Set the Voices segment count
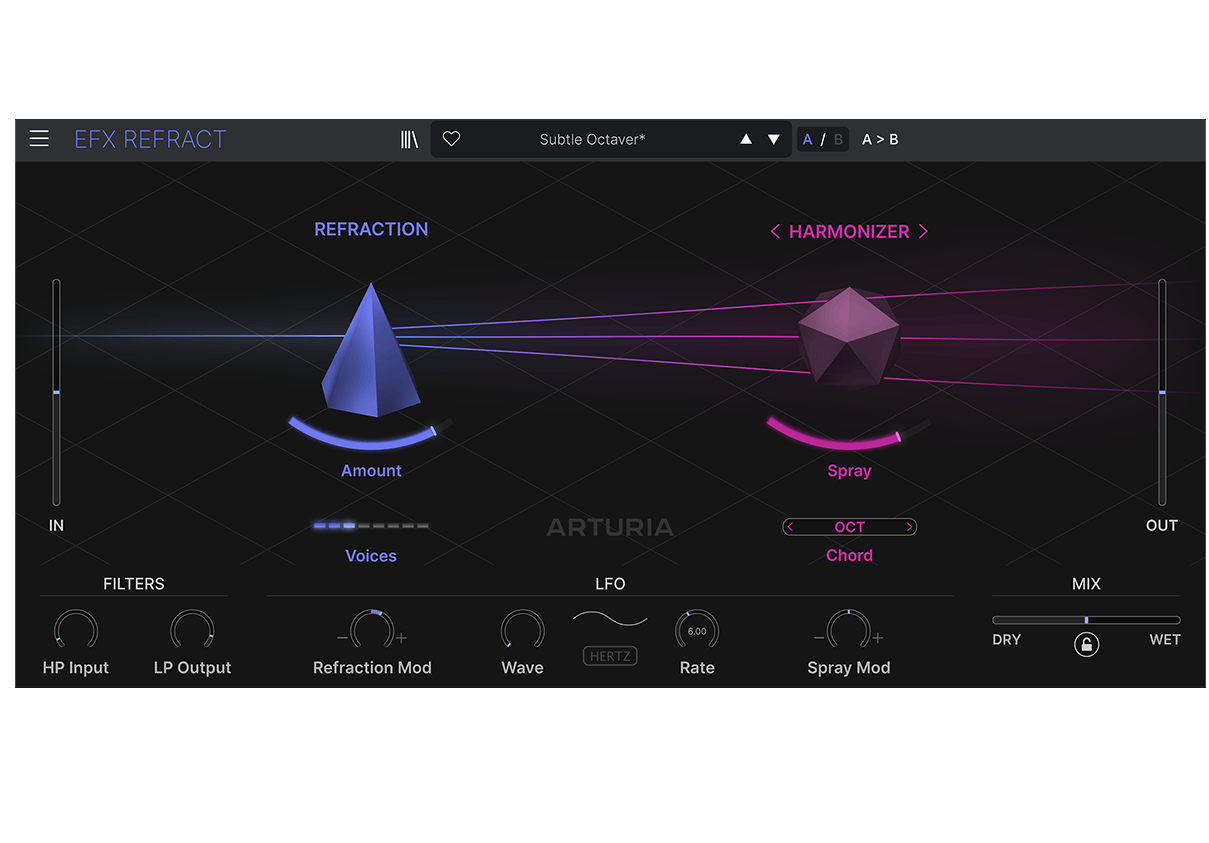 (x=371, y=525)
